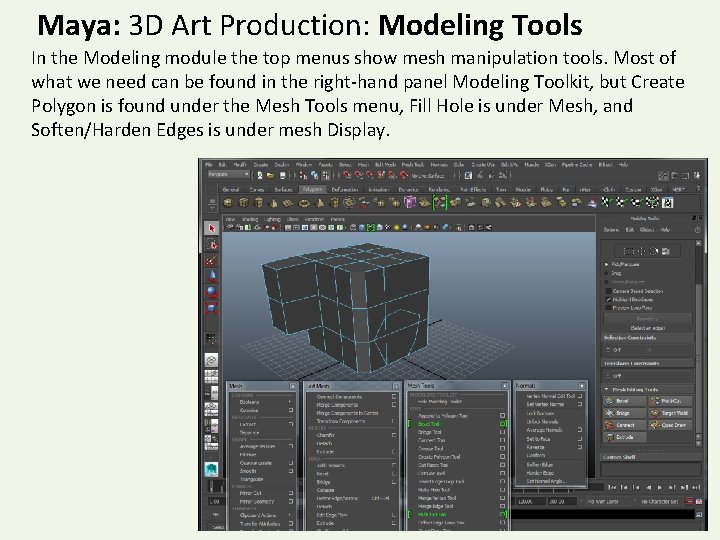720x540 pixels.
Task: Select the Drag radio option
Action: tap(607, 273)
